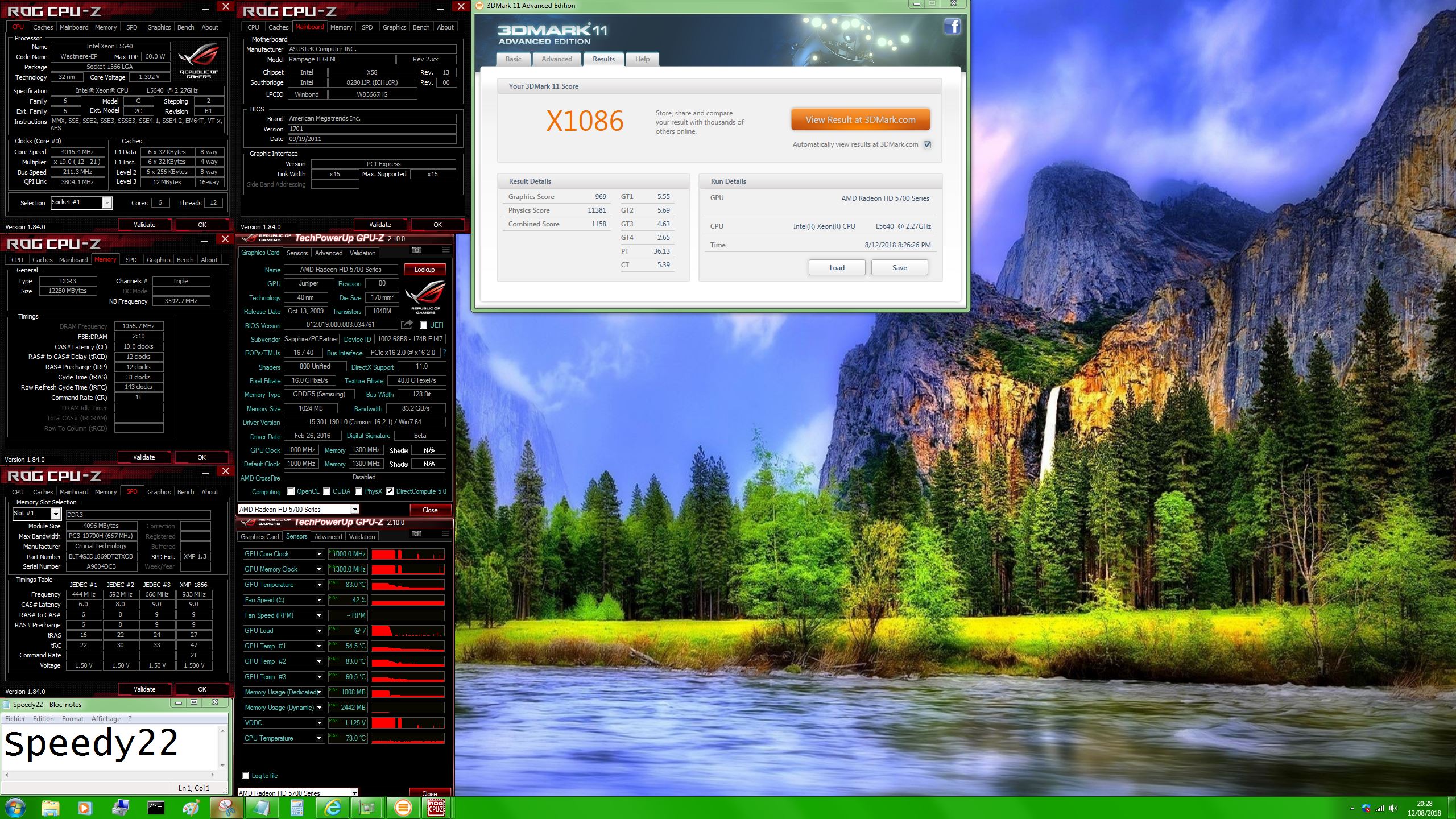The width and height of the screenshot is (1456, 819).
Task: Toggle the PhysX checkbox
Action: [359, 491]
